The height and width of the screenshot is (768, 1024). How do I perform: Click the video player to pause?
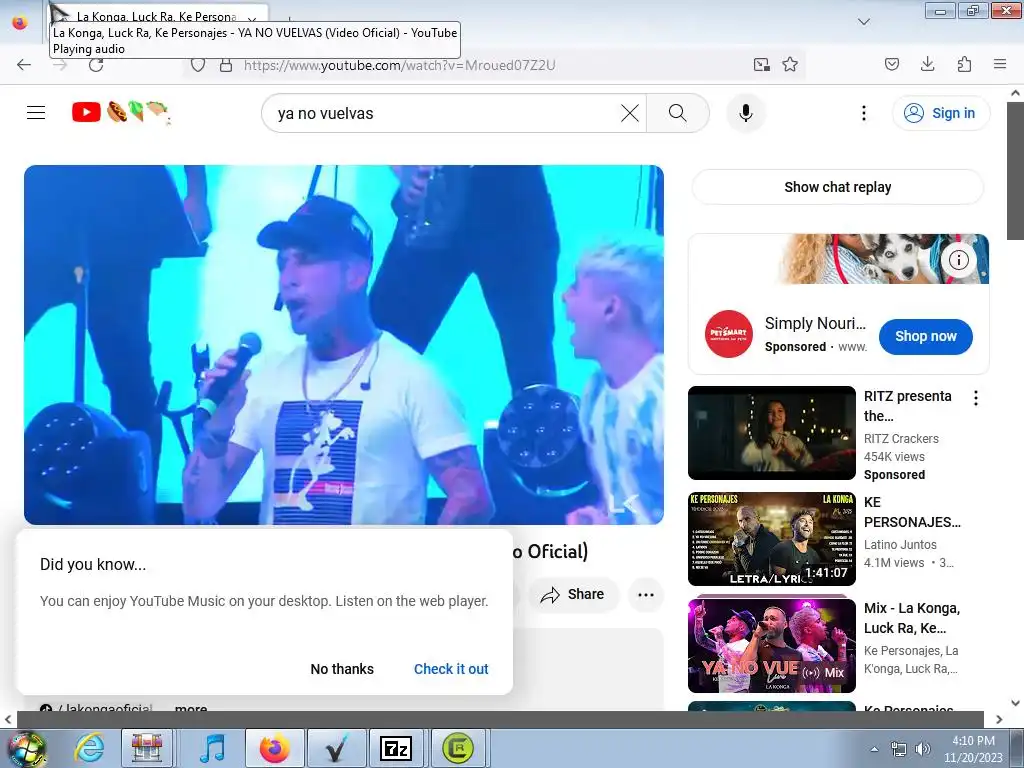pyautogui.click(x=344, y=344)
